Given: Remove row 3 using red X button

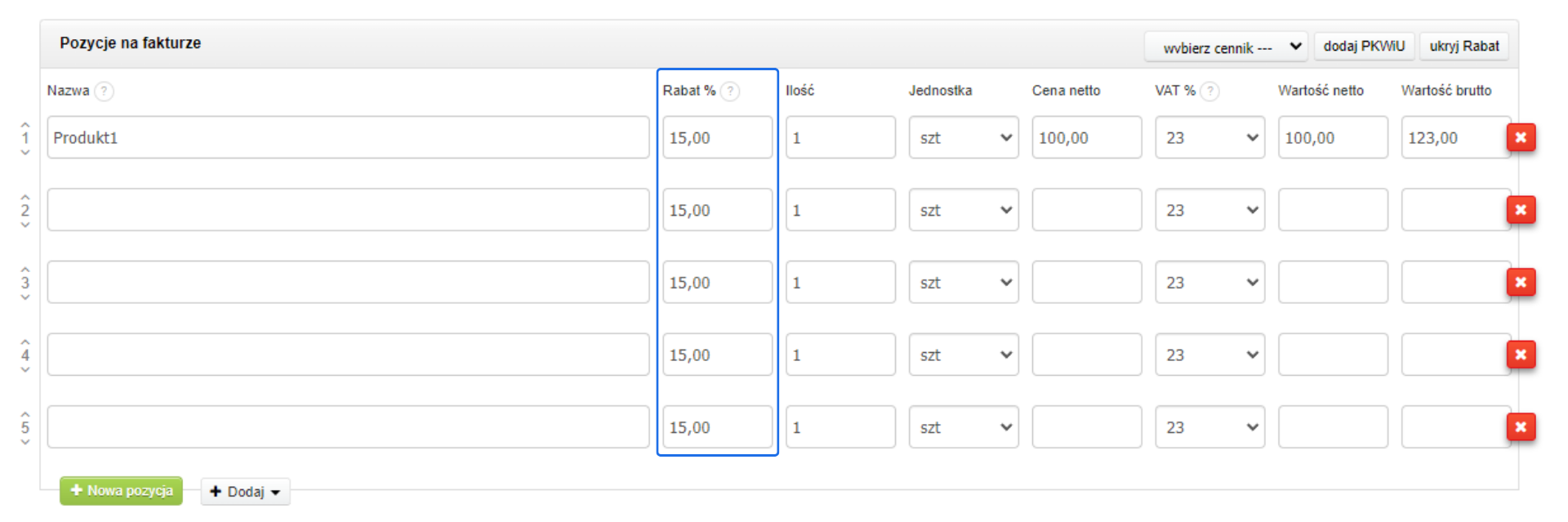Looking at the screenshot, I should (x=1520, y=283).
